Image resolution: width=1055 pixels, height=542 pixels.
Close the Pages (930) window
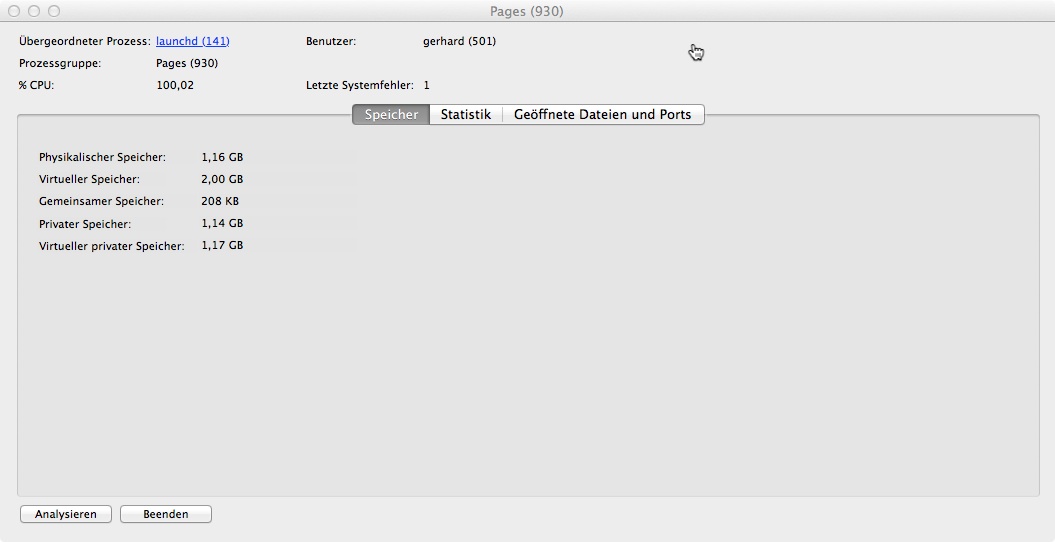click(x=14, y=11)
